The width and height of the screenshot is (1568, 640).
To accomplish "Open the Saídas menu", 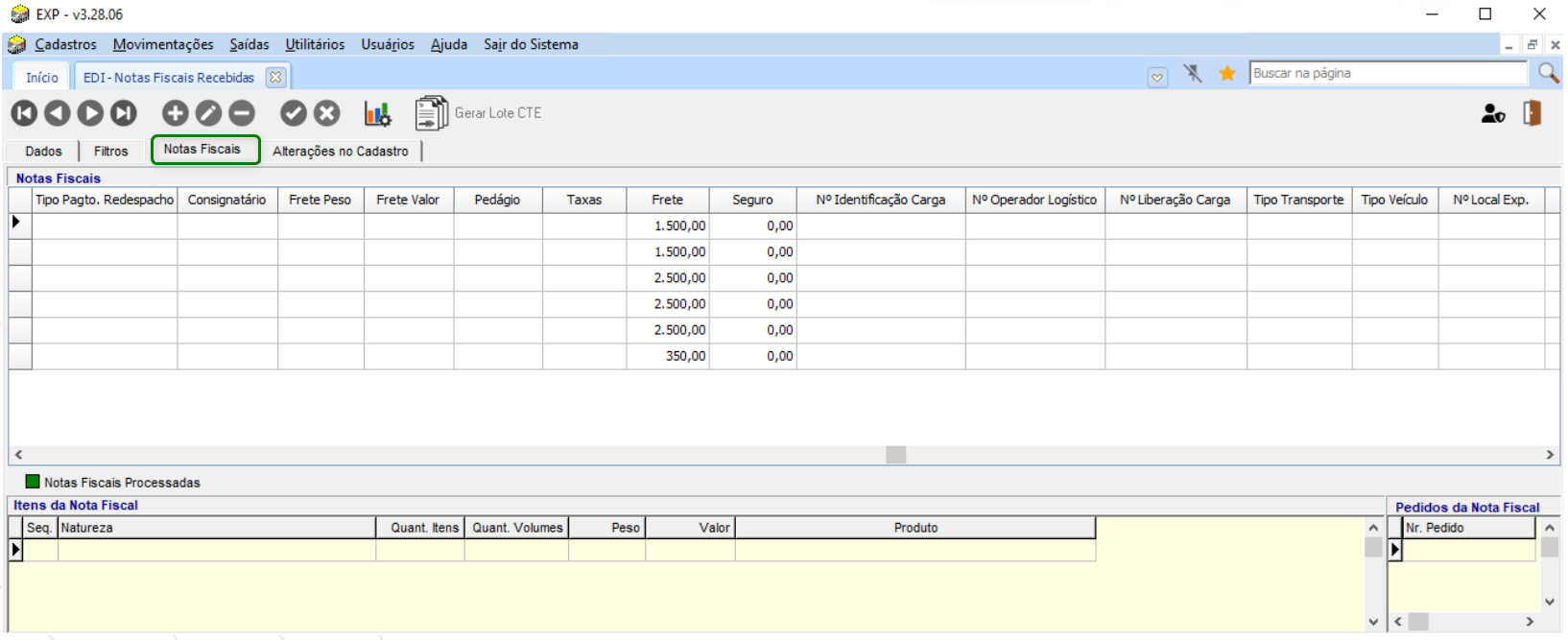I will 249,44.
